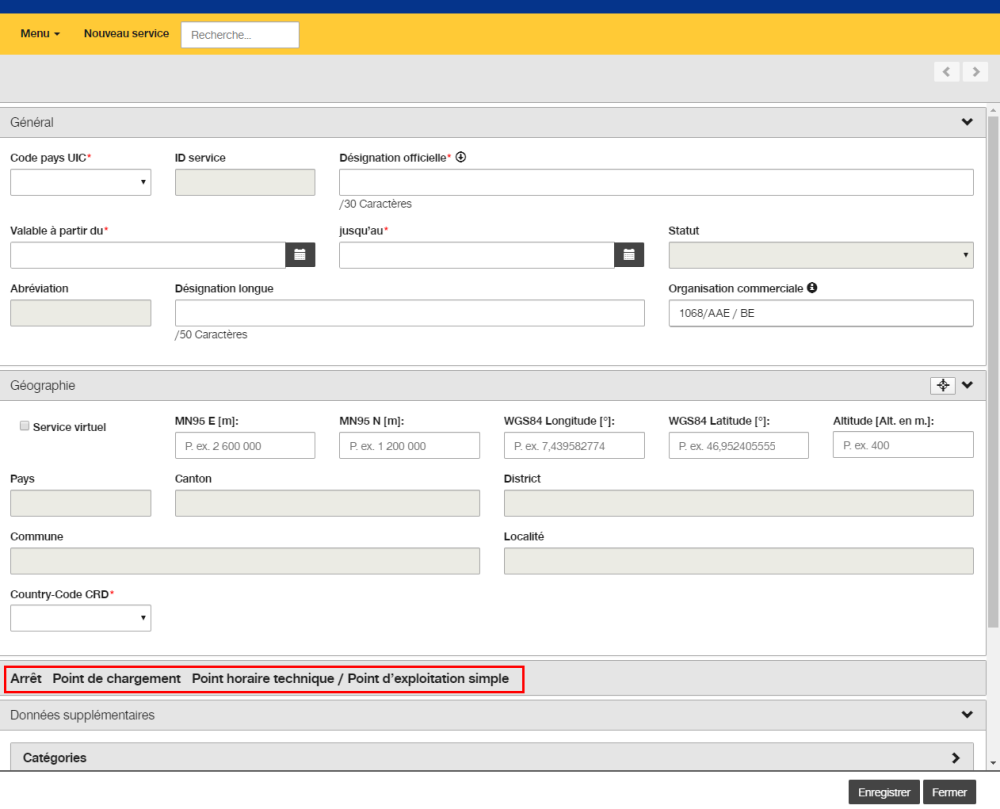Select Point horaire technique / Point d'exploitation simple tab
Screen dimensions: 1000x809
click(x=350, y=678)
